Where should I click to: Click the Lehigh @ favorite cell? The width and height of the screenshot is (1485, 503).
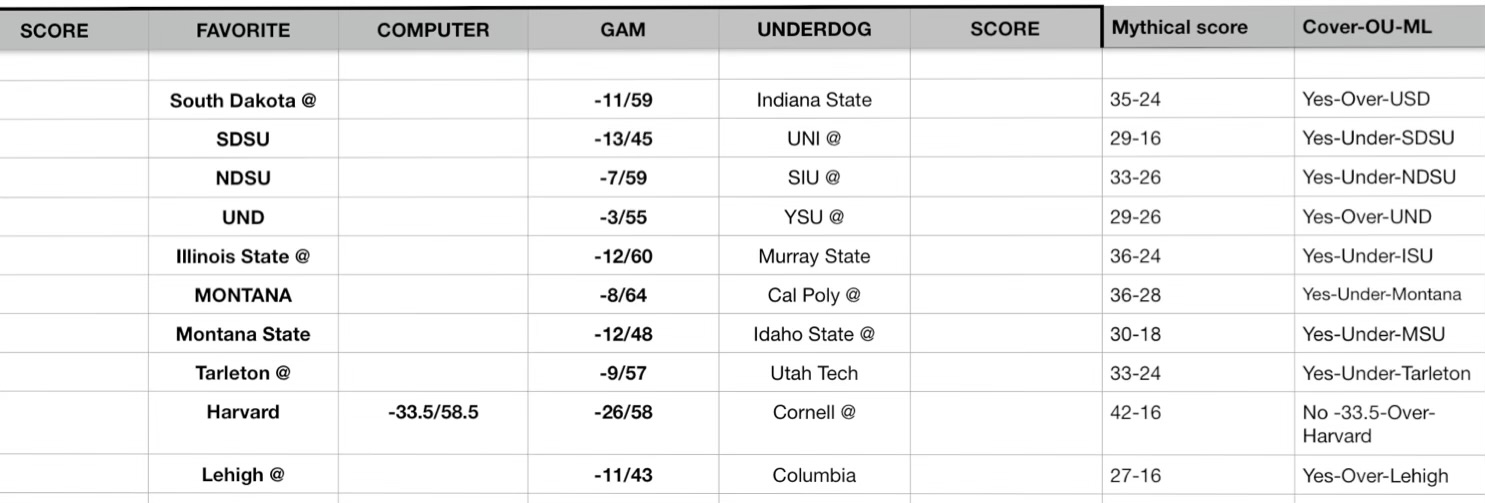(243, 476)
